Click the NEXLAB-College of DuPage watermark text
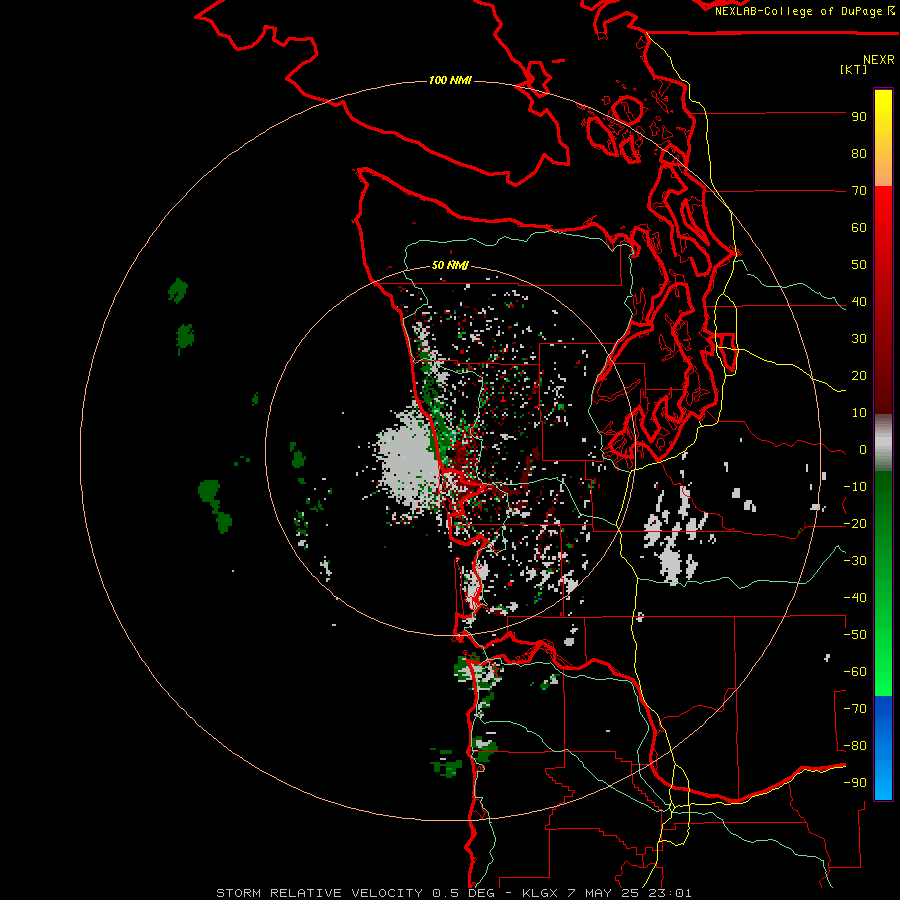900x900 pixels. coord(804,11)
